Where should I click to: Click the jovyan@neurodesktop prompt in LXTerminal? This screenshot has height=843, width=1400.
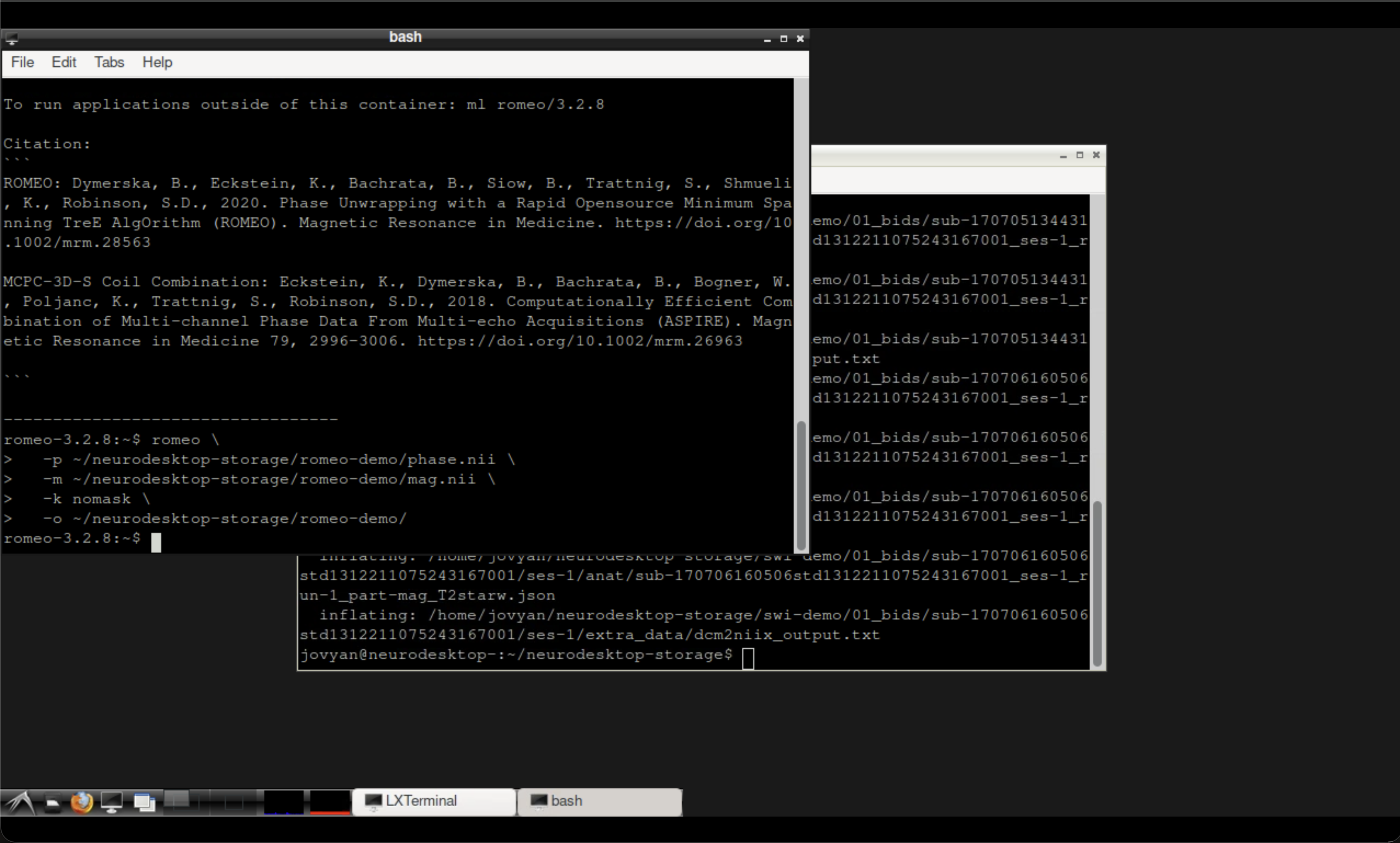click(516, 655)
